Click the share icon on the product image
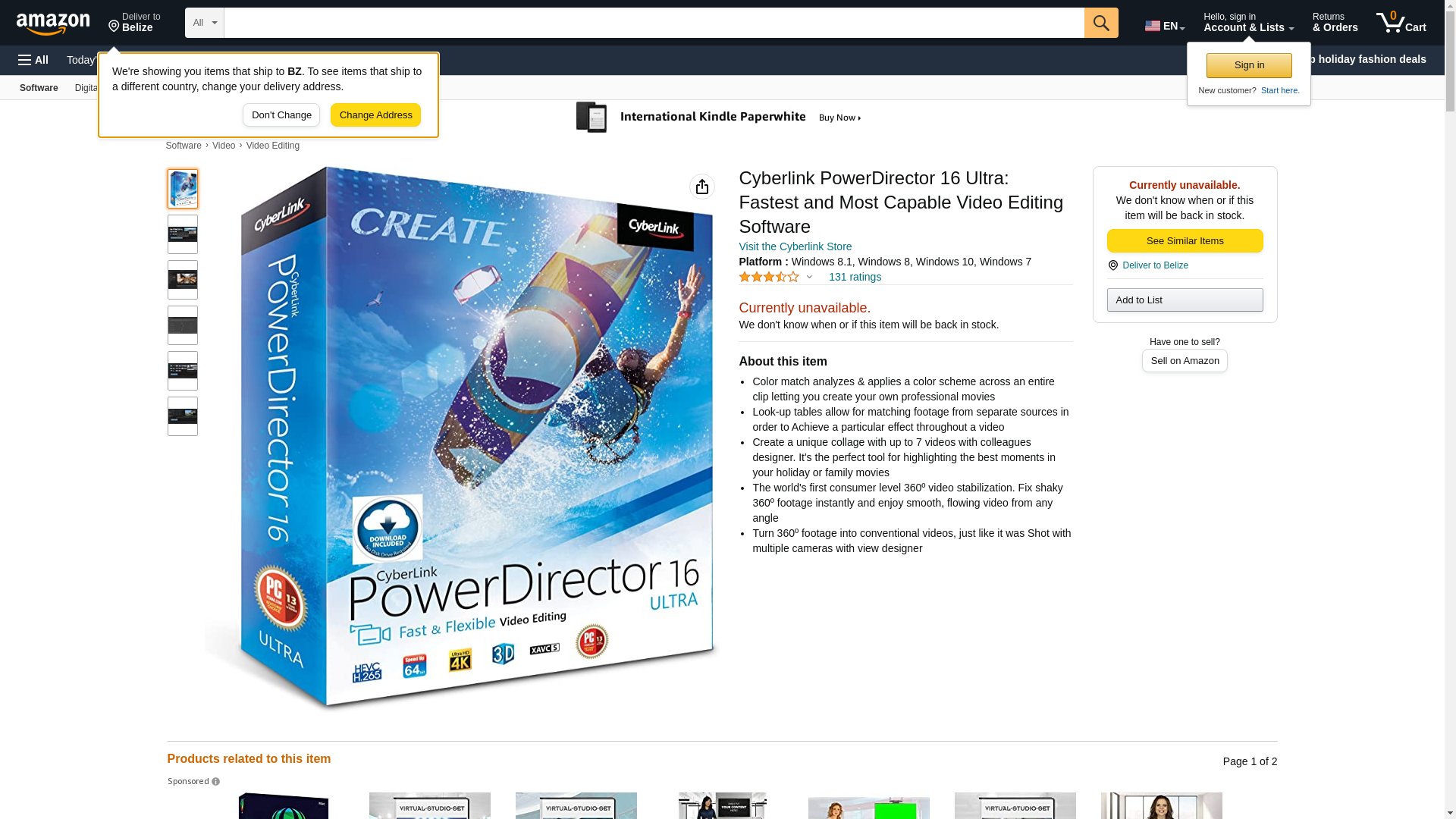 point(702,187)
